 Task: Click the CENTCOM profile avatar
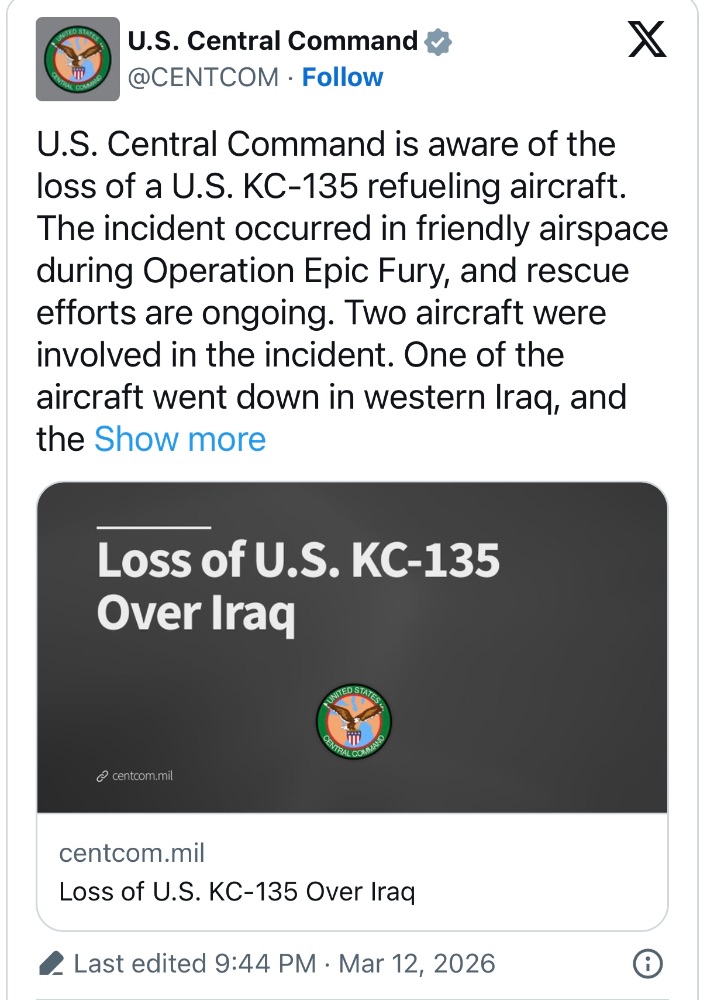[x=77, y=60]
